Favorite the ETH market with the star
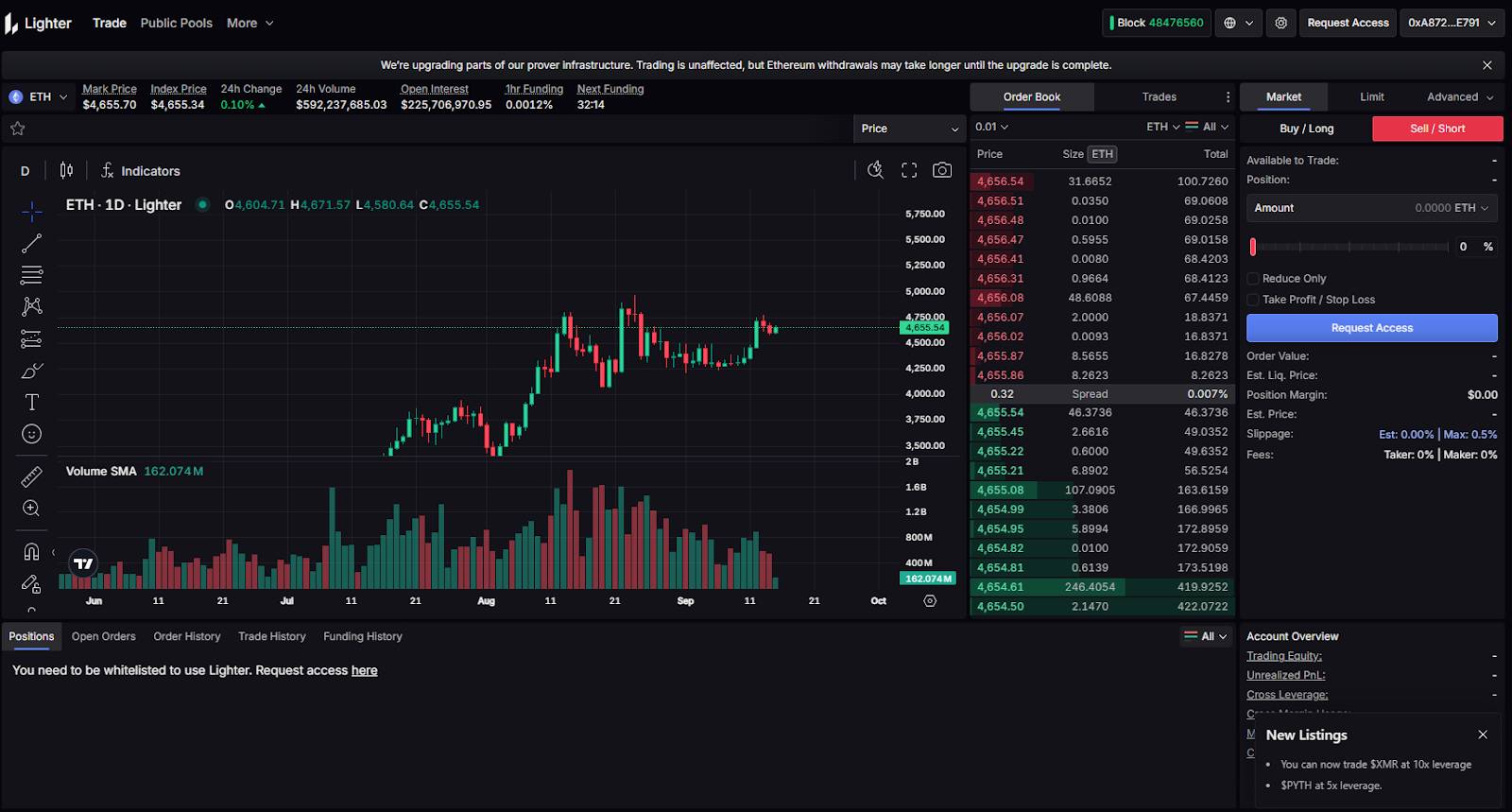 pyautogui.click(x=17, y=129)
